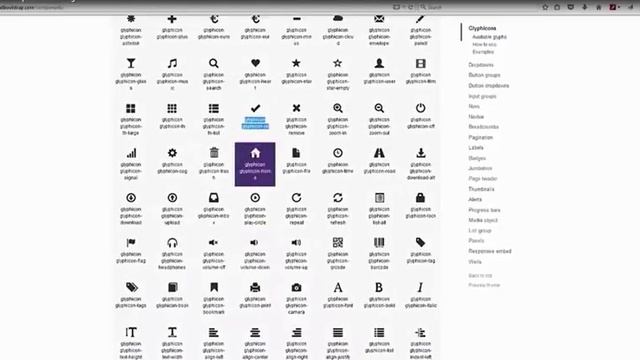This screenshot has width=640, height=360.
Task: Choose the single tag glyphicon
Action: pos(420,243)
